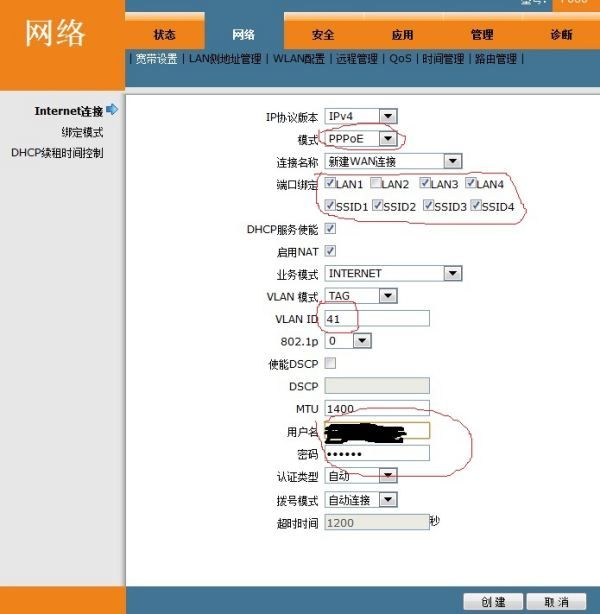
Task: Open the 诊断 tab
Action: (561, 35)
